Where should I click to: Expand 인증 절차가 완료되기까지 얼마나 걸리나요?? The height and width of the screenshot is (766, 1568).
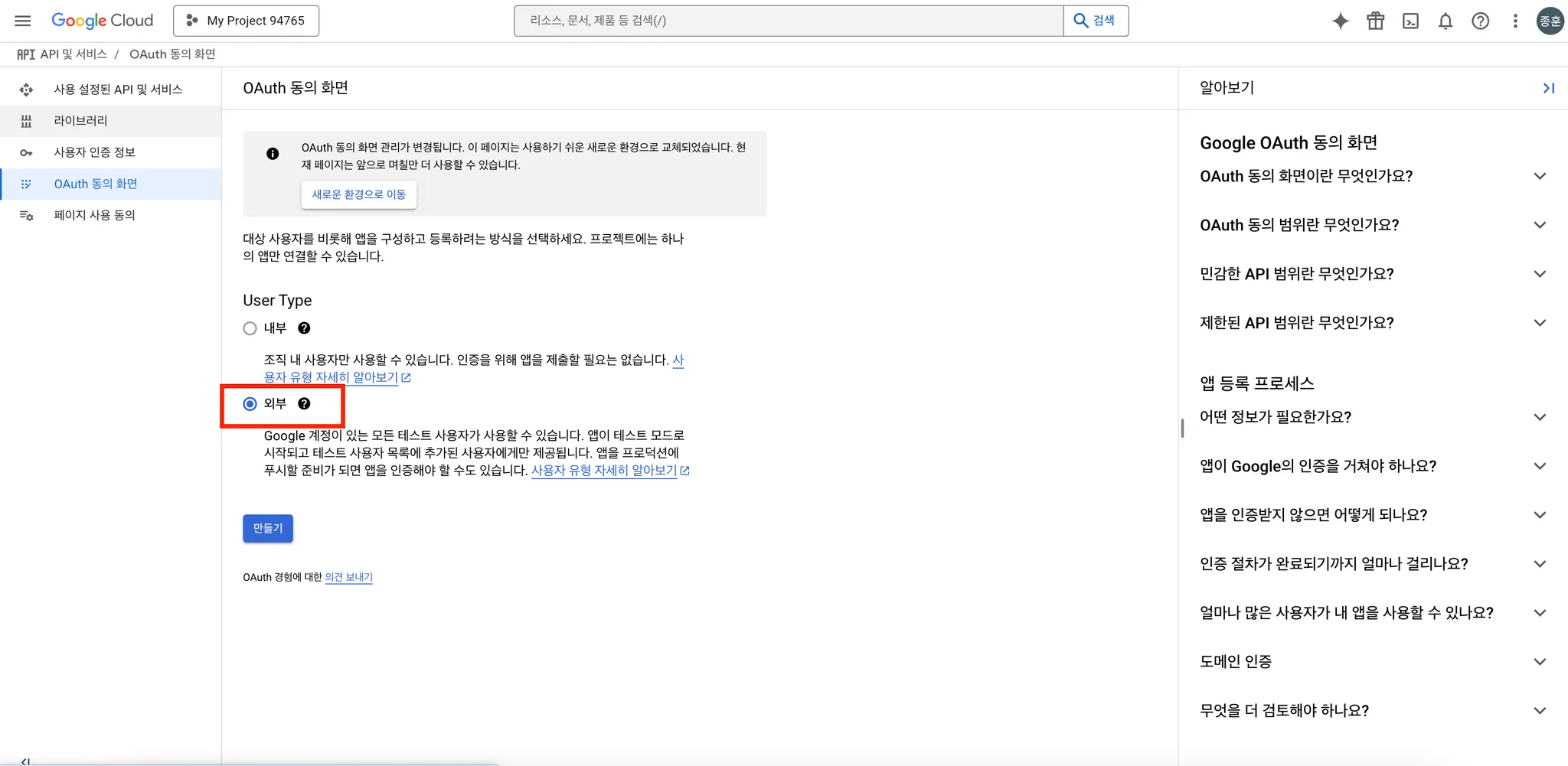pyautogui.click(x=1374, y=564)
